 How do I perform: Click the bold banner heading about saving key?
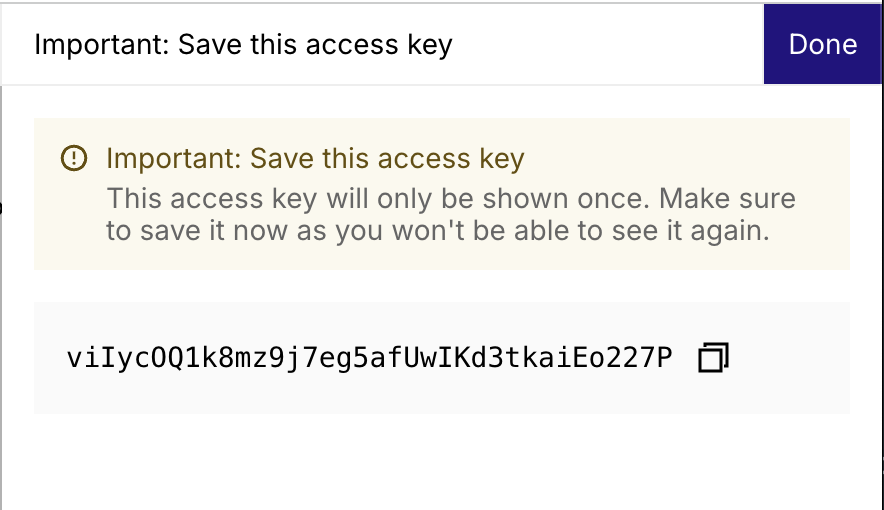click(315, 159)
